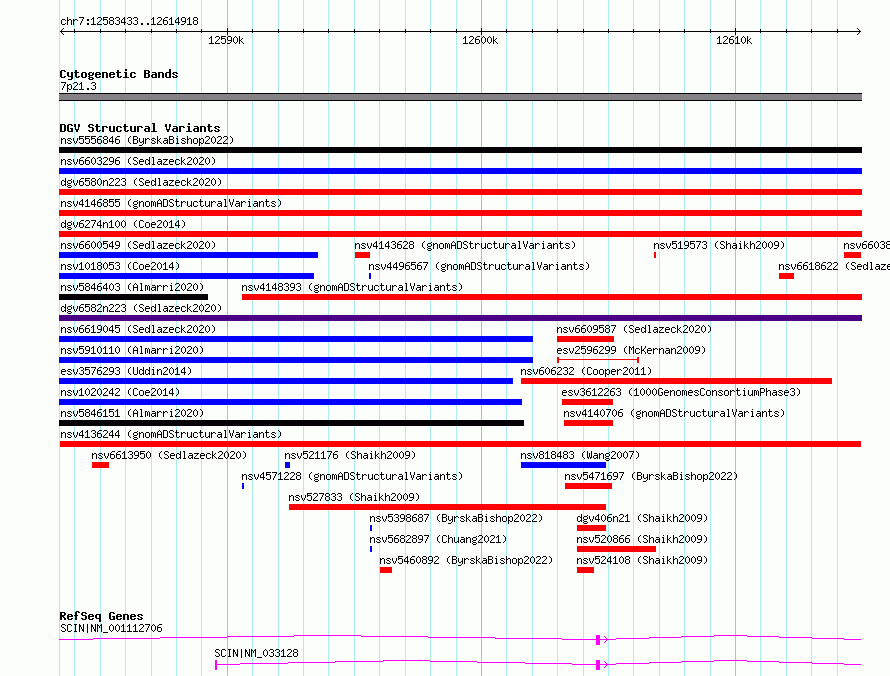Click the red nsv4148393 variant bar

pyautogui.click(x=552, y=297)
